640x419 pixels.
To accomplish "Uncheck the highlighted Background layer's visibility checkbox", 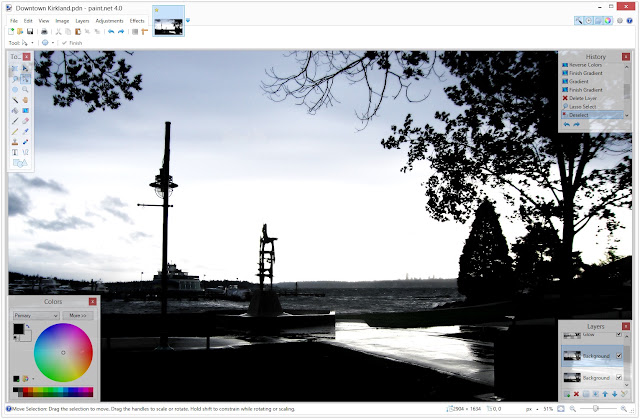I will 619,356.
